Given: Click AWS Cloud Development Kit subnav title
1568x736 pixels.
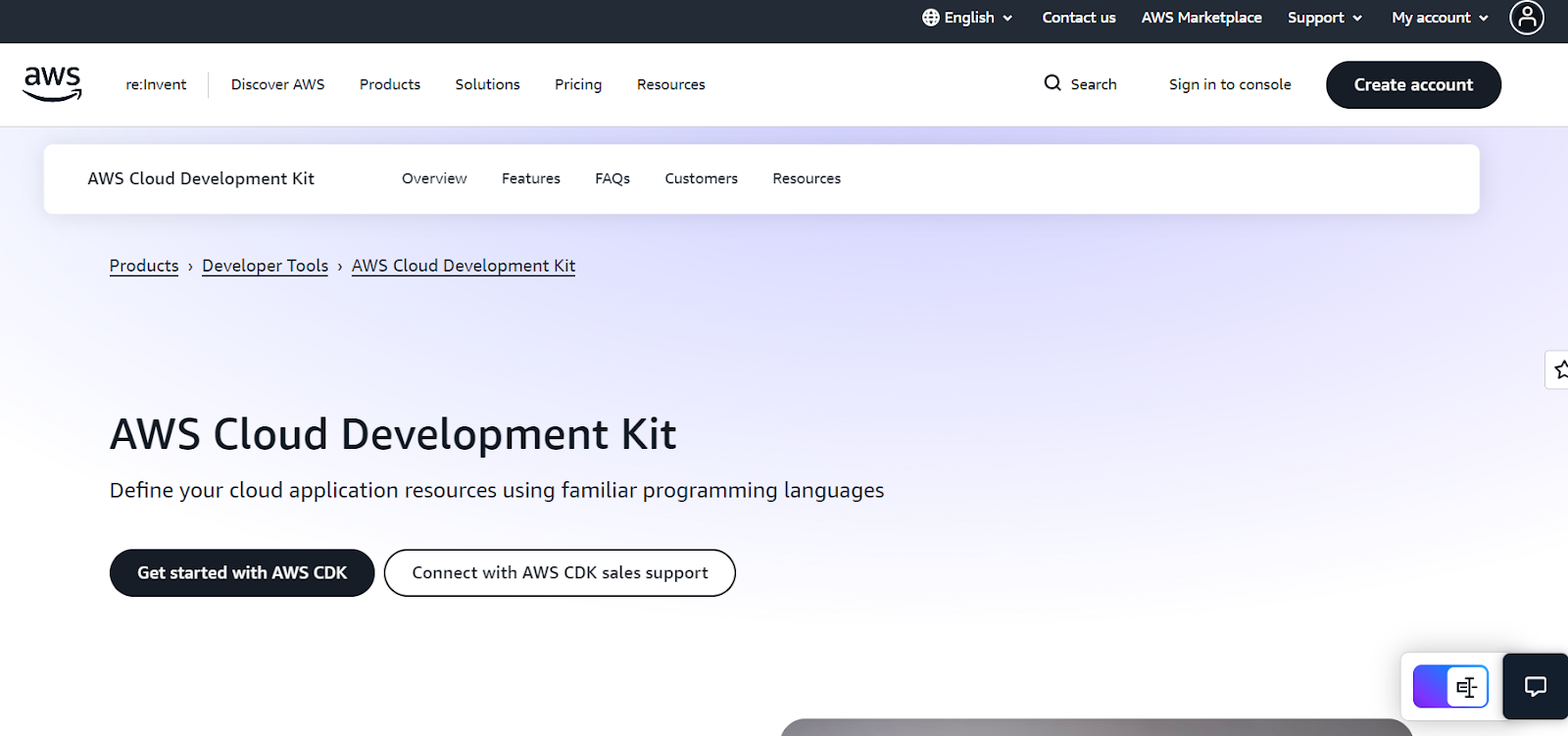Looking at the screenshot, I should (x=201, y=178).
